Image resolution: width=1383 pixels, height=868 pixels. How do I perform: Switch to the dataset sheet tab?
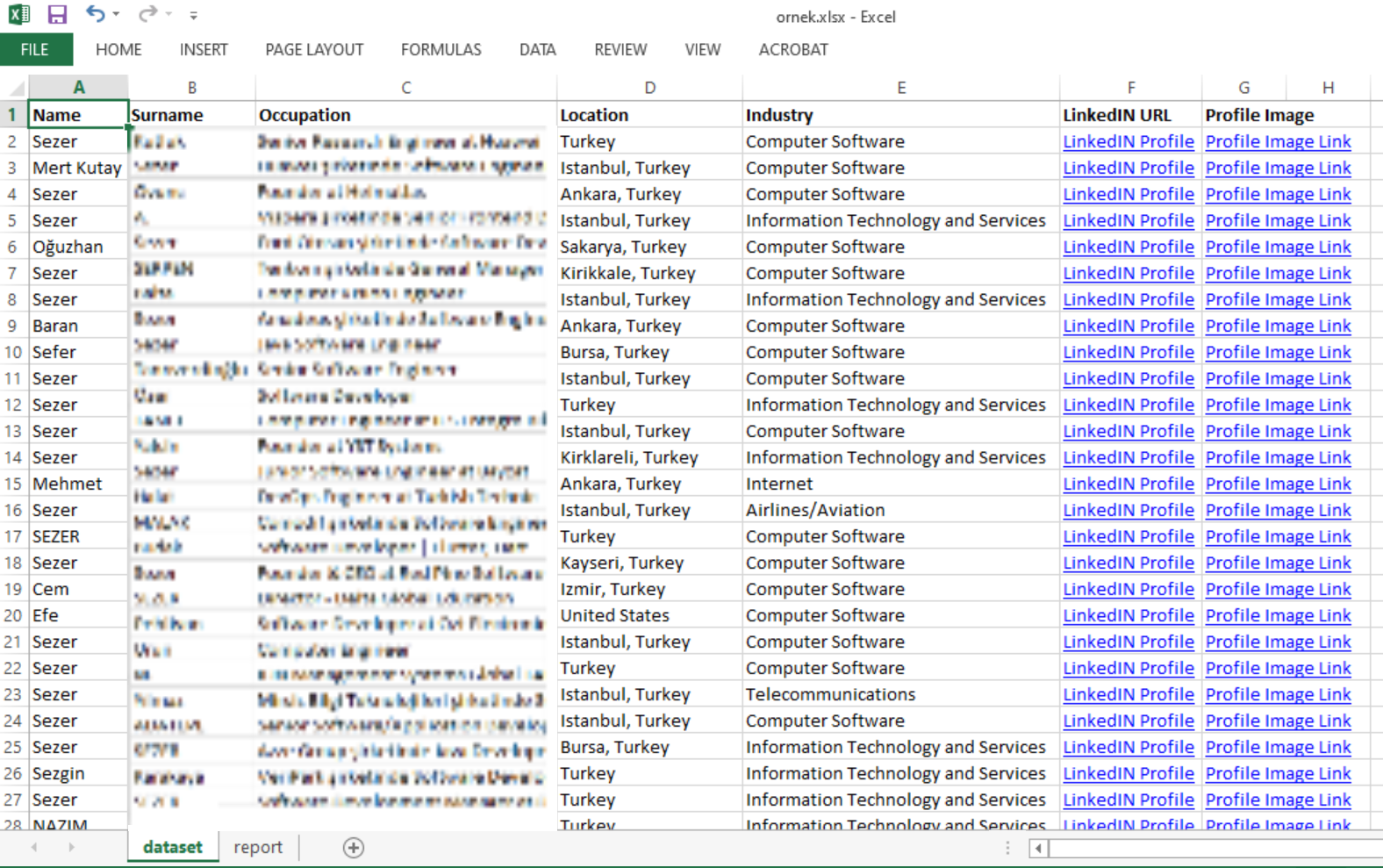click(x=173, y=847)
